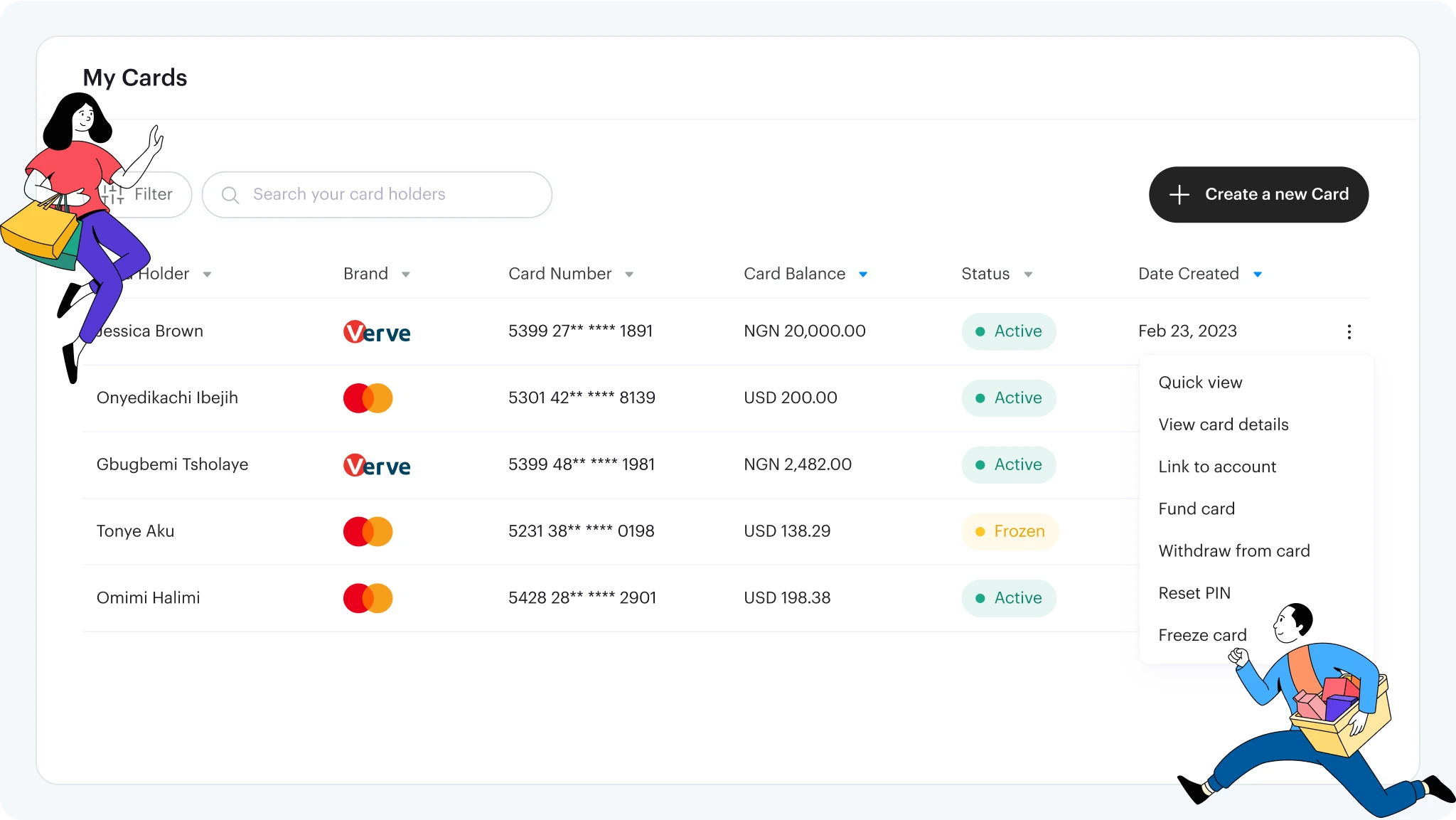Screen dimensions: 1456x820
Task: Choose View card details option
Action: [1223, 425]
